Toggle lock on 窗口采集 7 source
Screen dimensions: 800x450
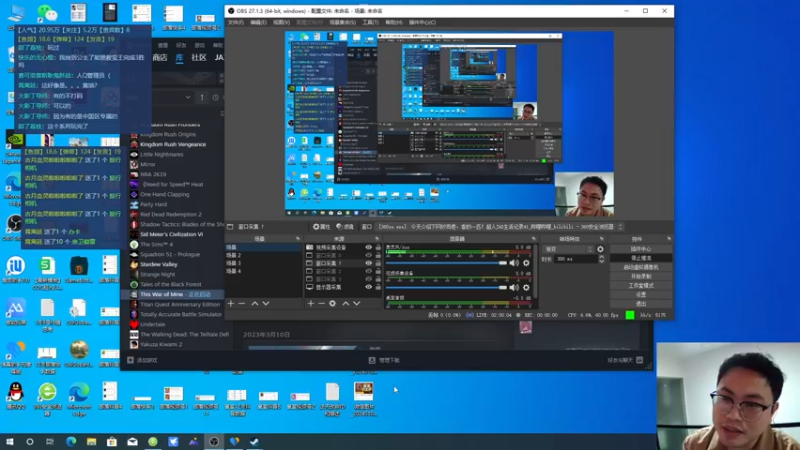378,263
